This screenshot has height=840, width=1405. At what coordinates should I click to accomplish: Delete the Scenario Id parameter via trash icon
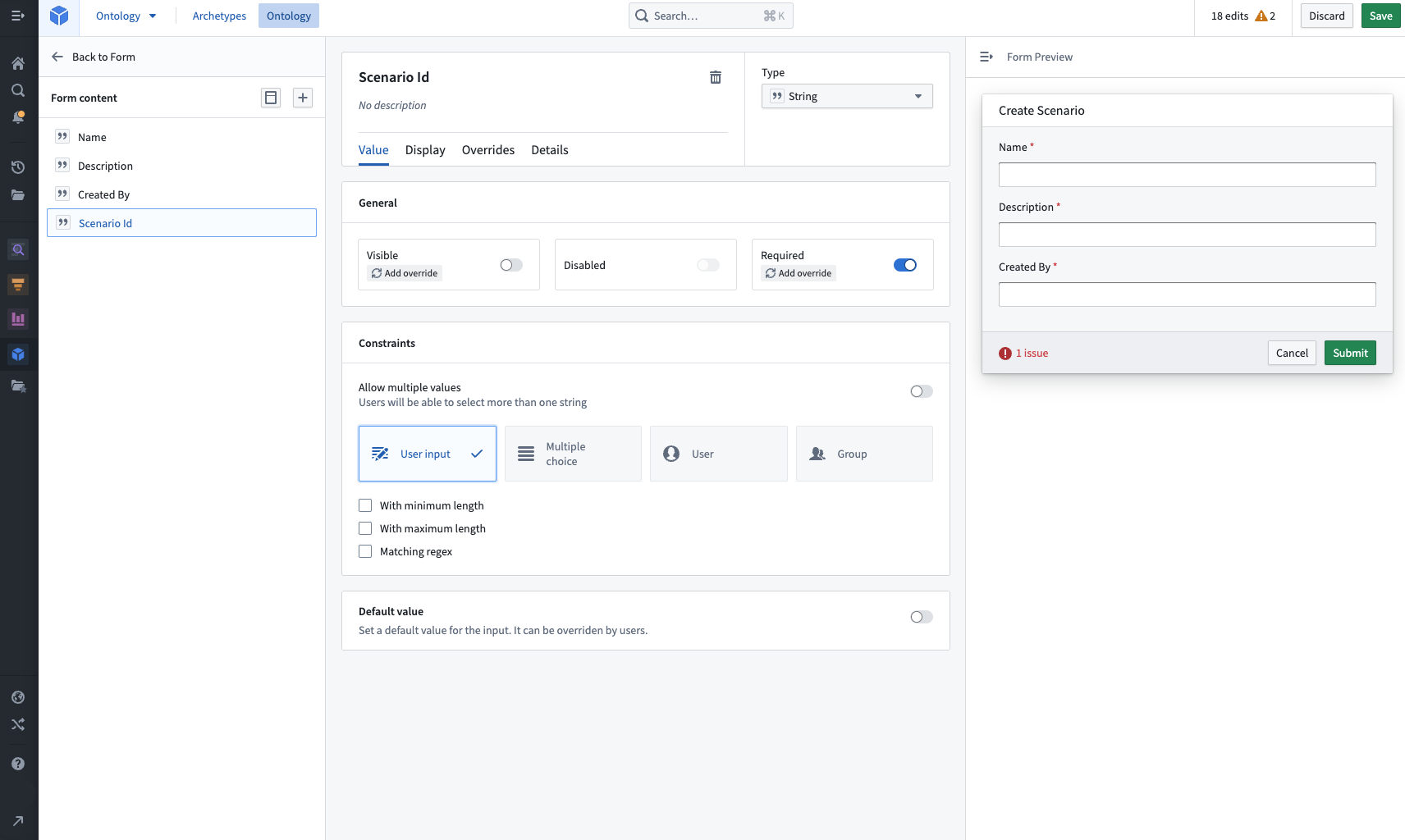point(716,77)
